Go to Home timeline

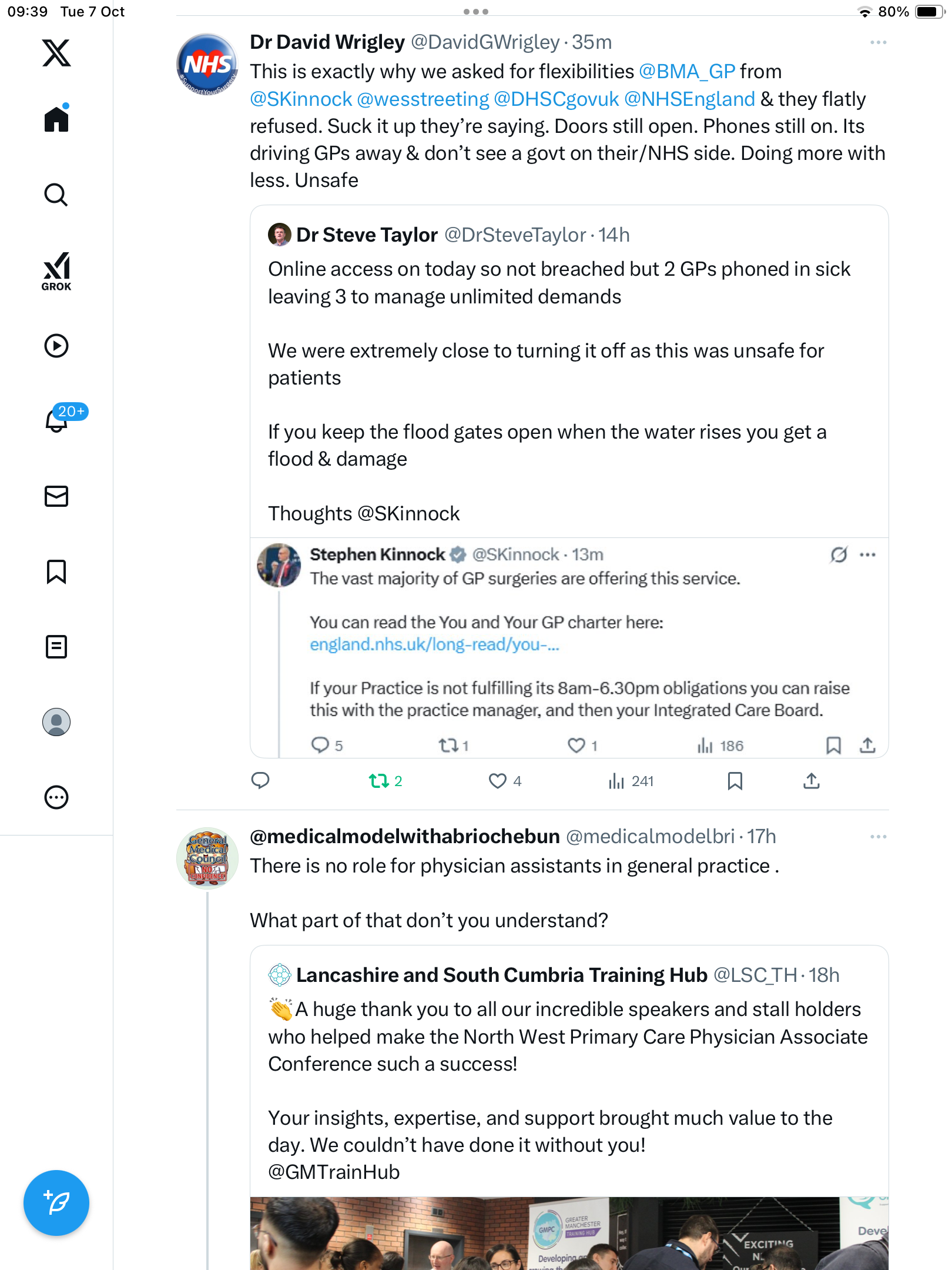coord(56,119)
